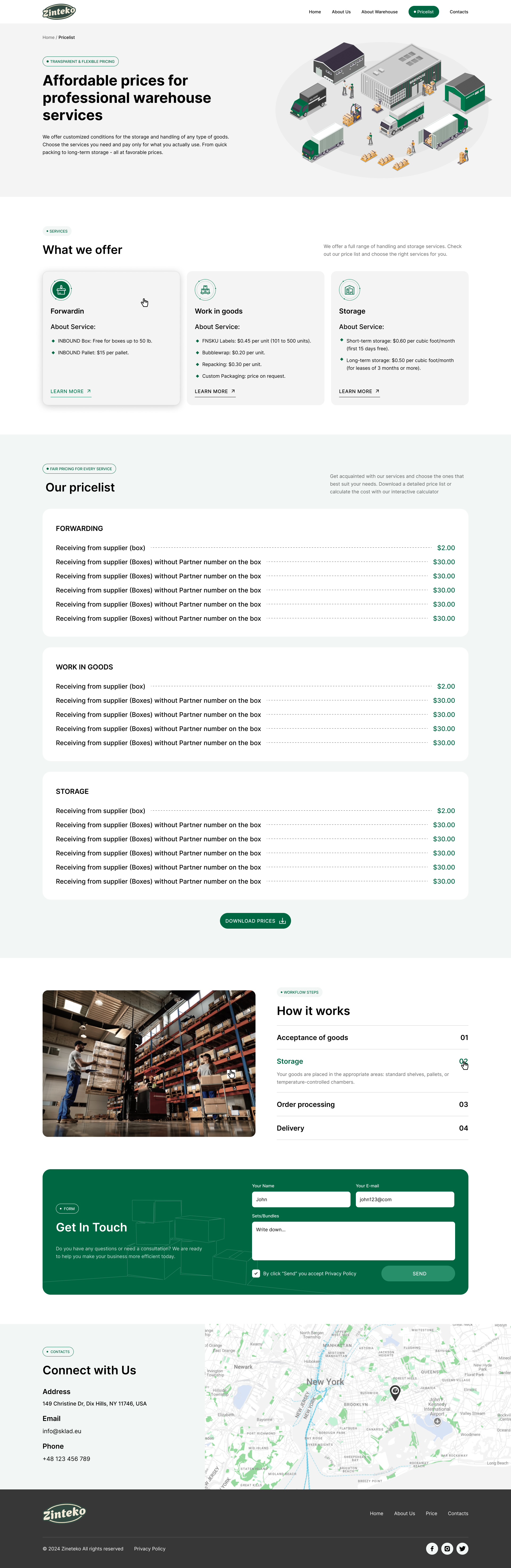Click arrow icon beside Forwardin Learn More
This screenshot has width=511, height=1568.
[89, 391]
